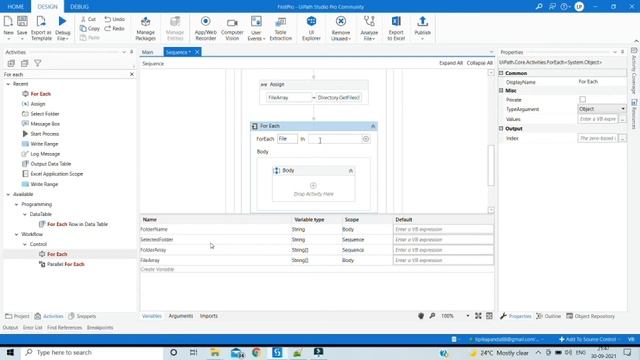Viewport: 640px width, 360px height.
Task: Open the Outline panel tab
Action: click(549, 316)
